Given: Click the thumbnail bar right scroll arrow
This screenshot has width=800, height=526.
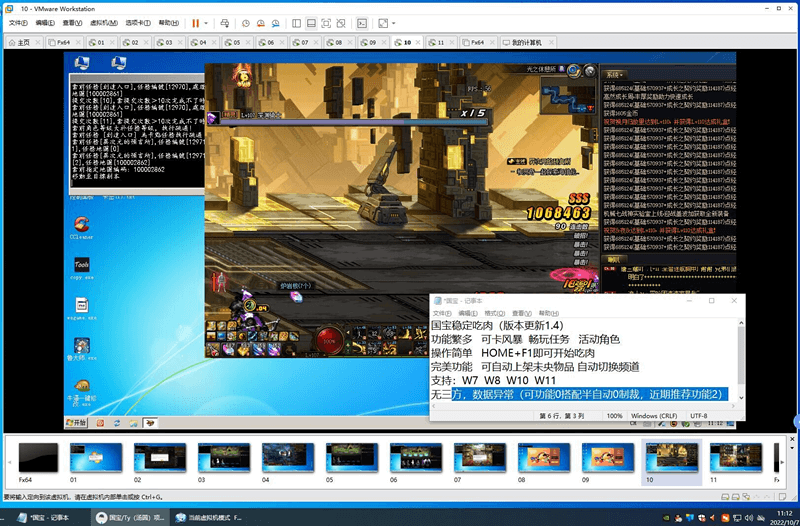Looking at the screenshot, I should click(782, 462).
